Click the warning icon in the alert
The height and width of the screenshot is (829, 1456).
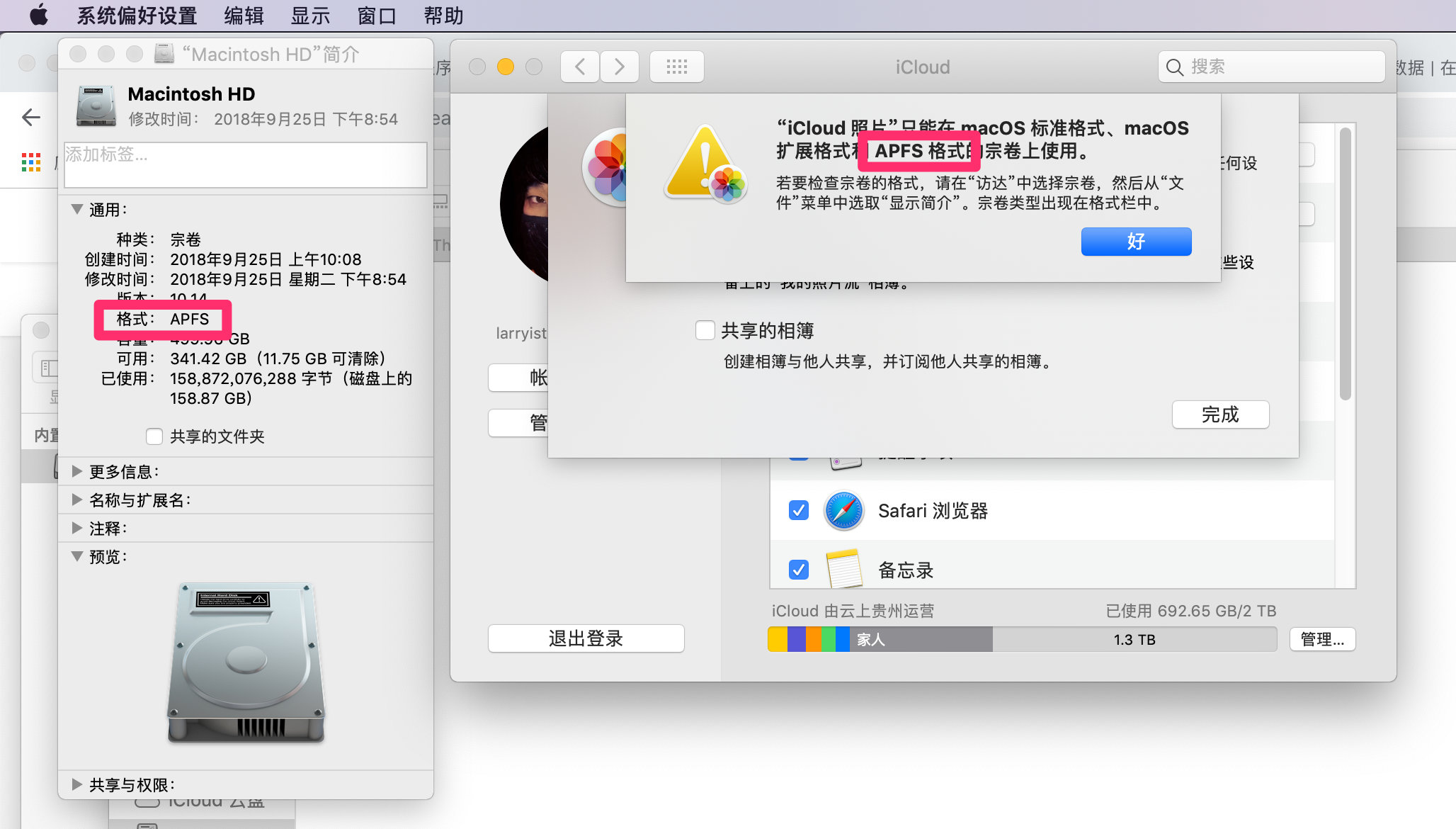coord(706,164)
